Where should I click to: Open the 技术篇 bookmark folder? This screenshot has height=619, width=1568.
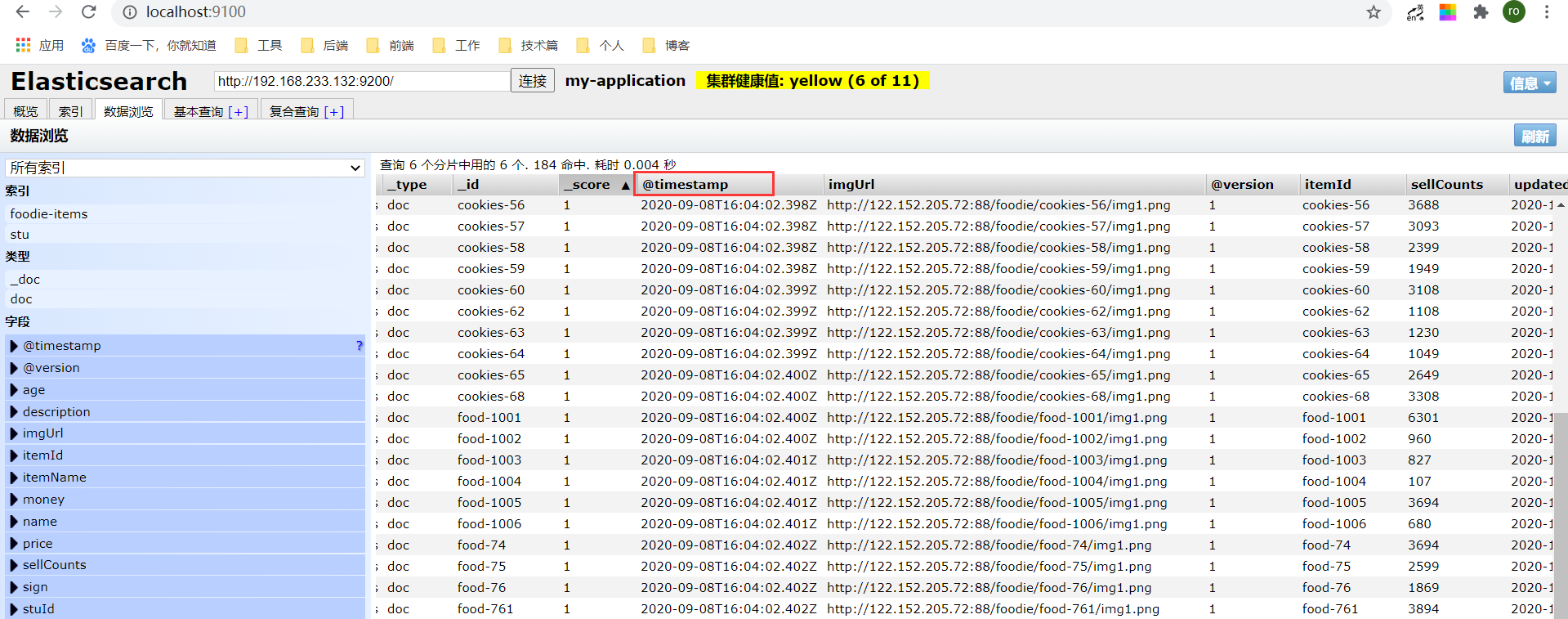pos(528,45)
